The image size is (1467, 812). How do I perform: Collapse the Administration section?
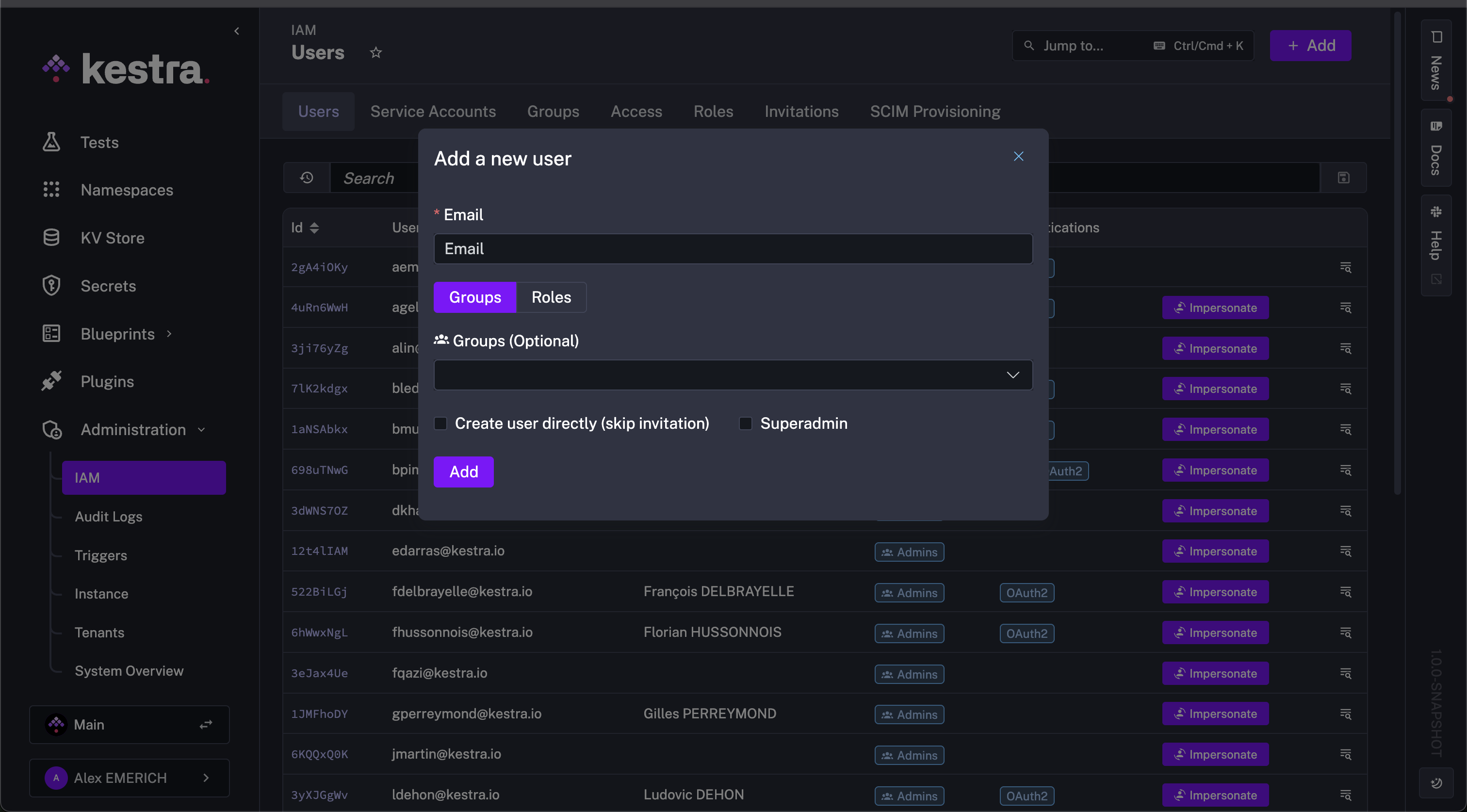click(x=201, y=429)
